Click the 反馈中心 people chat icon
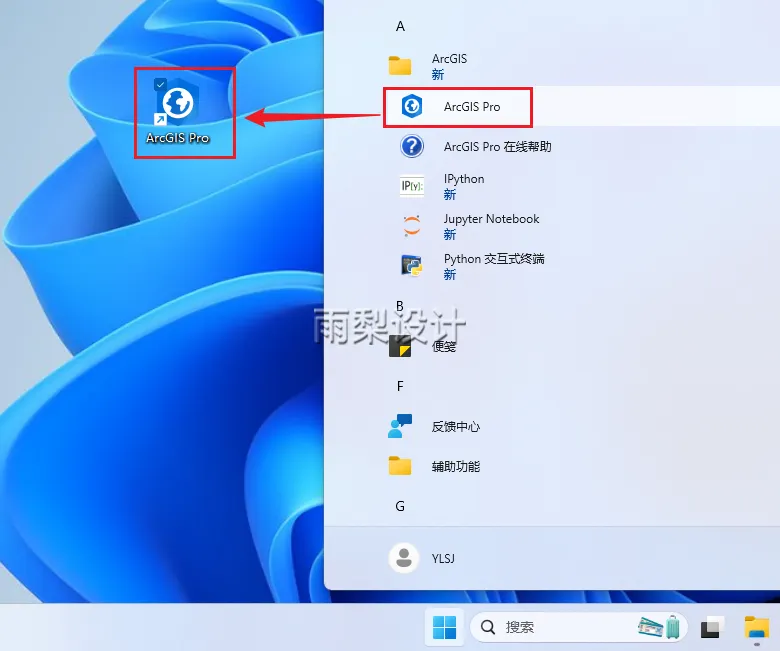The height and width of the screenshot is (651, 780). (x=400, y=426)
